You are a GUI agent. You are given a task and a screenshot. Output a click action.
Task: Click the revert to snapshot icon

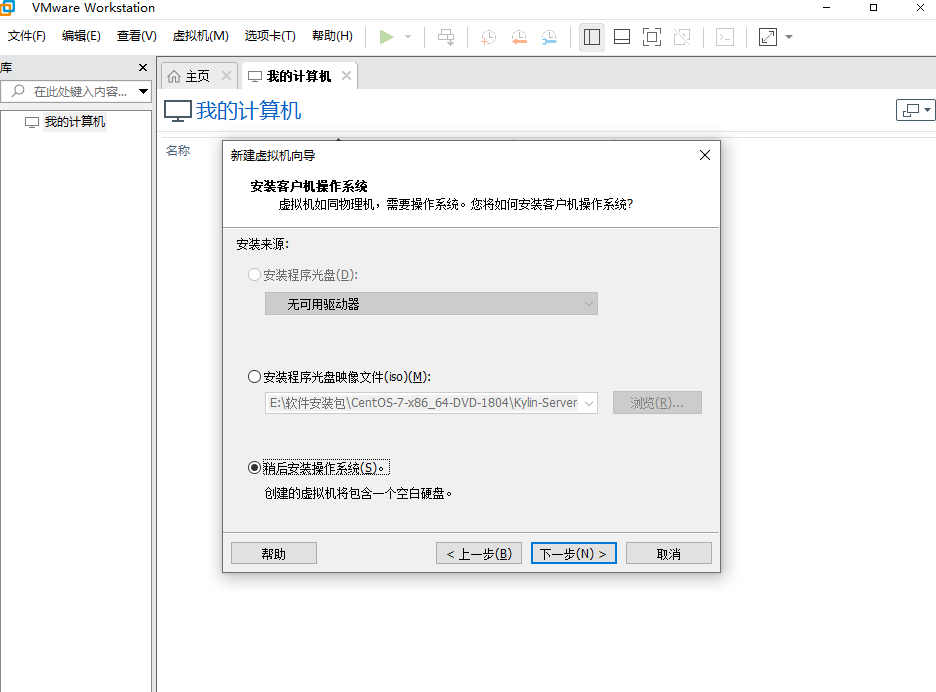click(x=519, y=37)
